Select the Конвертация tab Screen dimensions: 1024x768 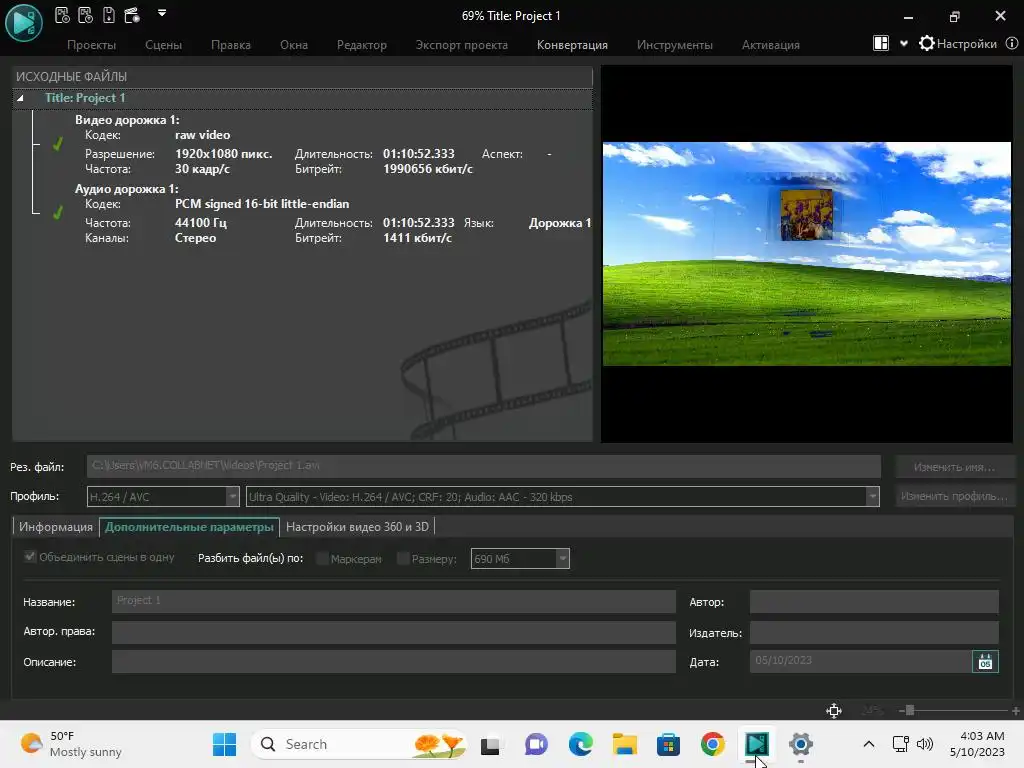pos(572,45)
